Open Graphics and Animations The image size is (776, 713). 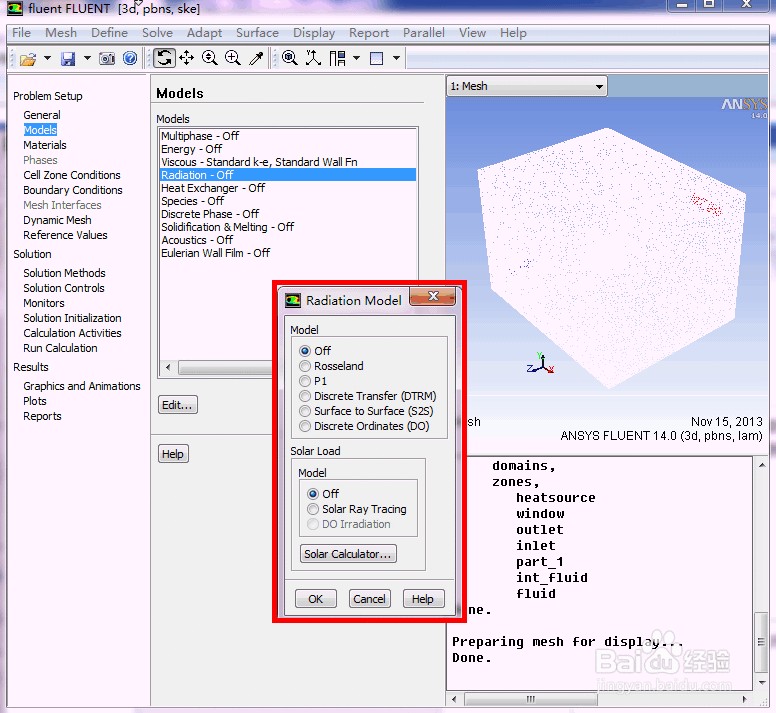82,386
